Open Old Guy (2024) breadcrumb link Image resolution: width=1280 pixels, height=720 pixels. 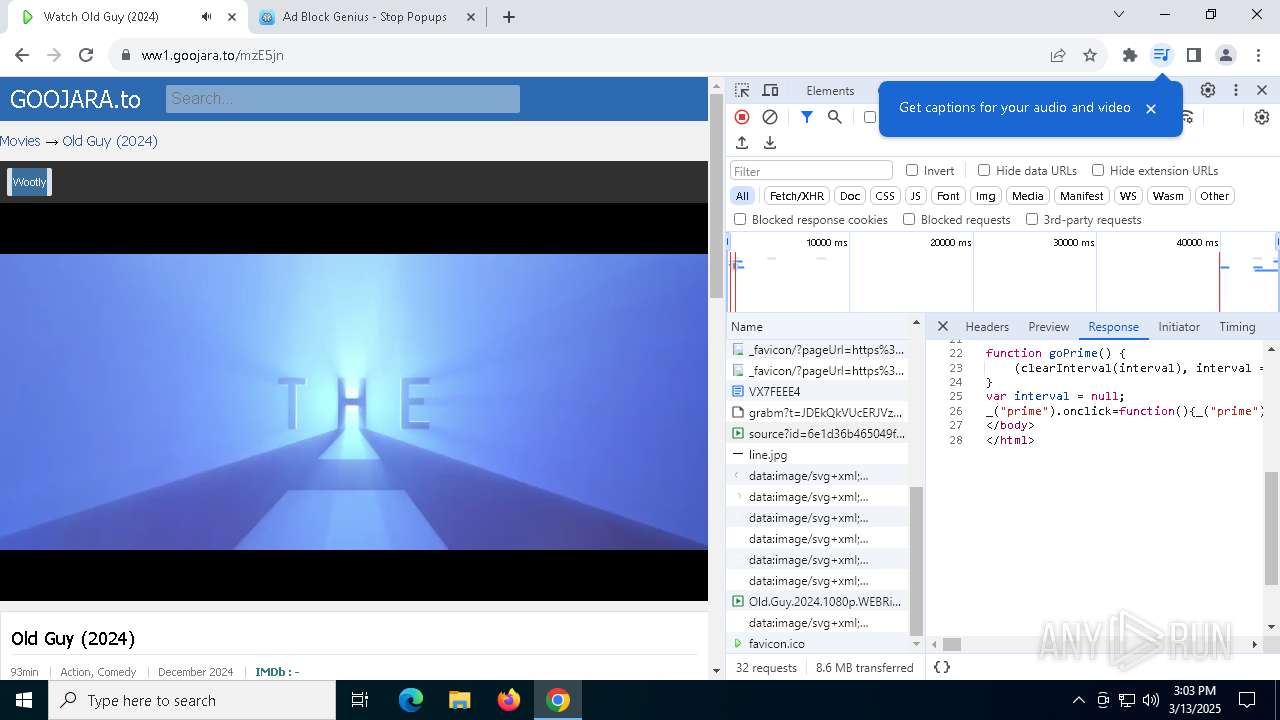(110, 141)
